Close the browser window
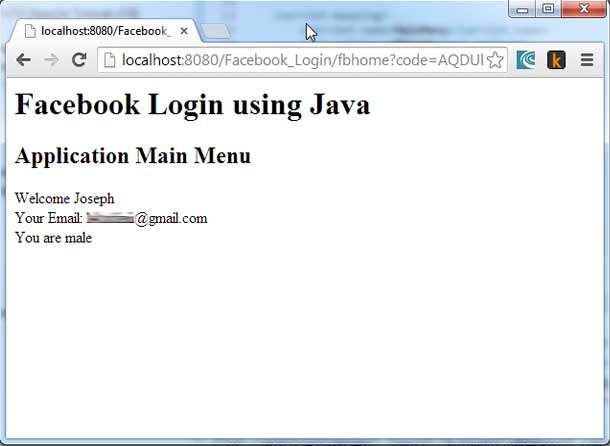Viewport: 610px width, 446px height. pos(584,9)
